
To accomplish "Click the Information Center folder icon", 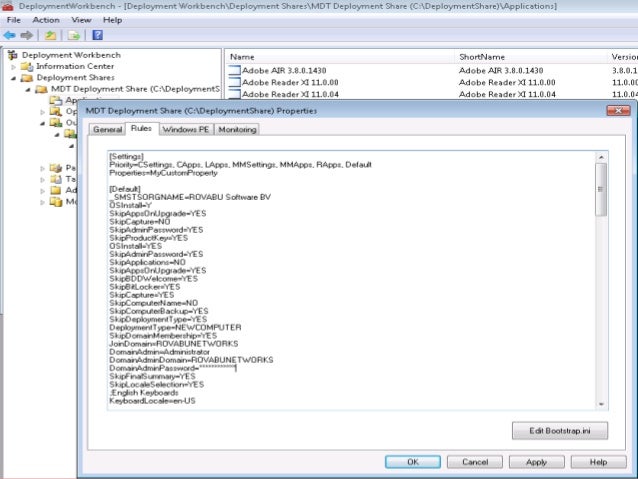I will (27, 66).
